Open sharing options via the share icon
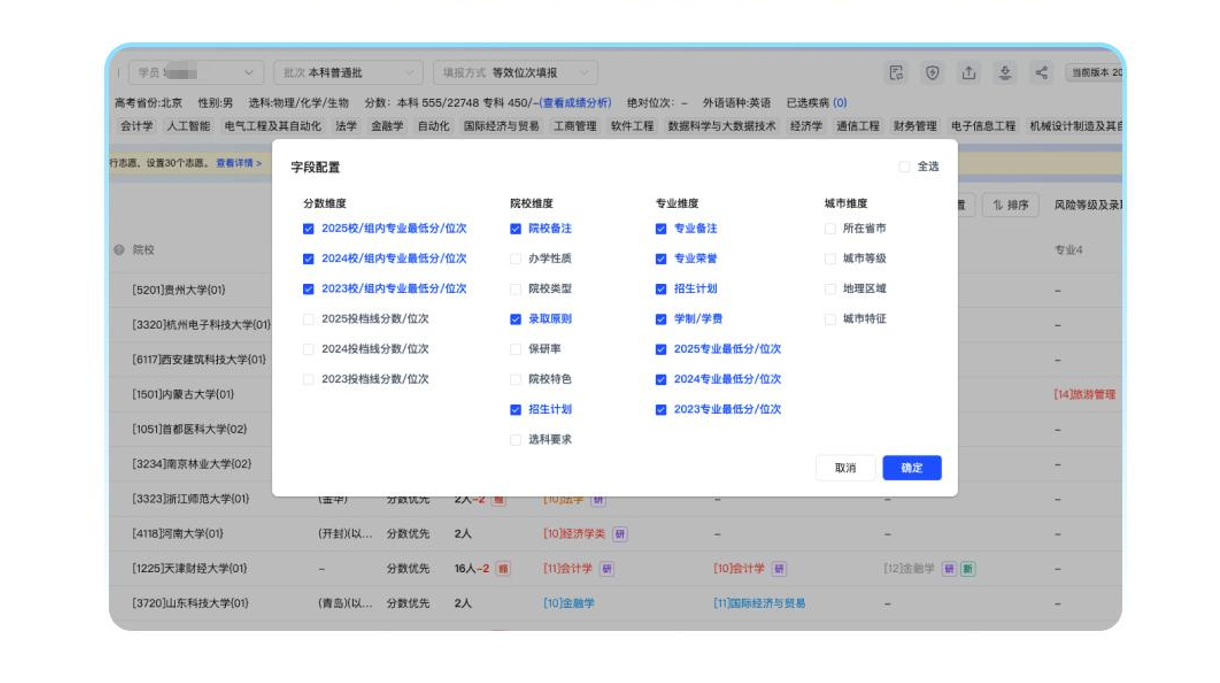 click(1042, 73)
